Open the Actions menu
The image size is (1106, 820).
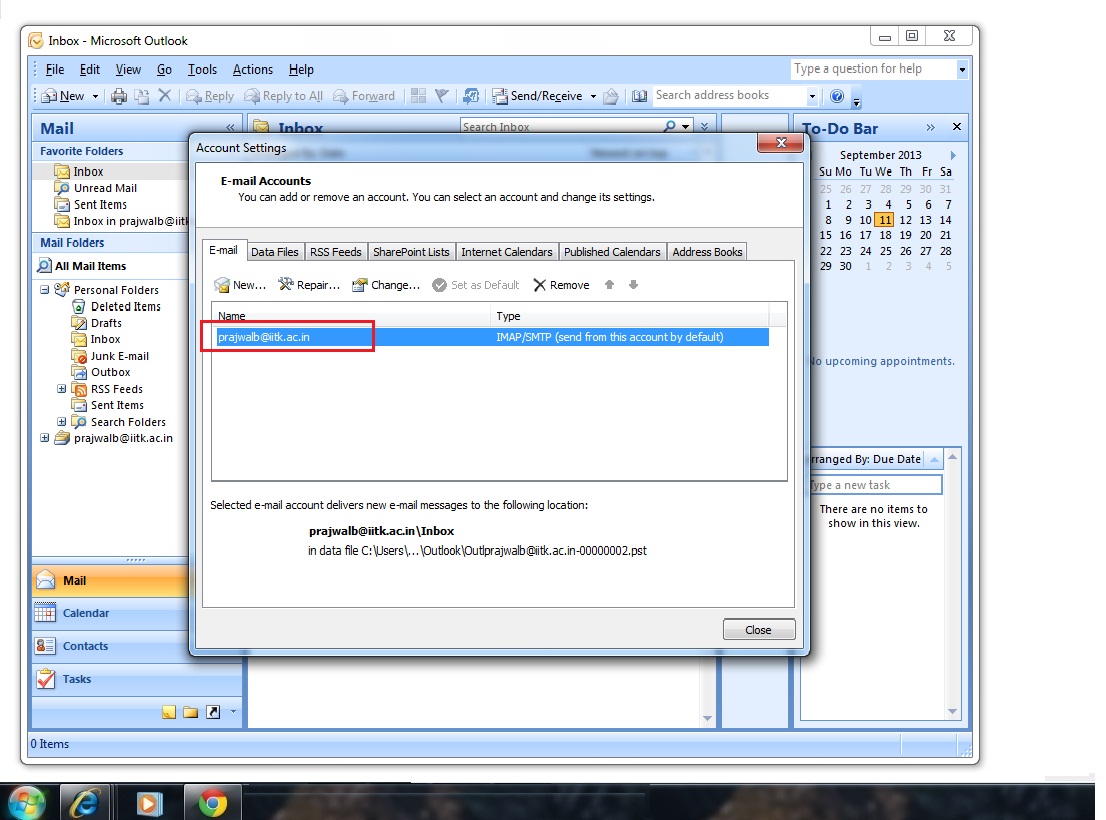[253, 69]
